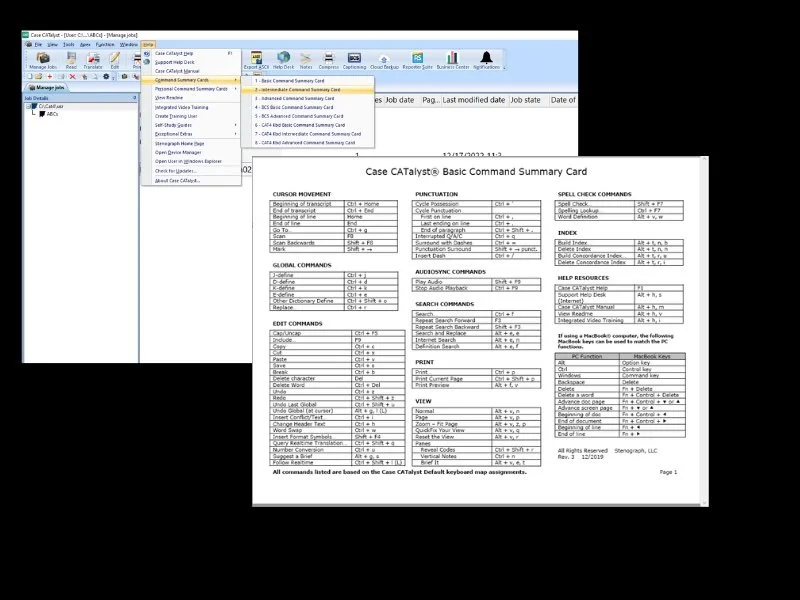800x600 pixels.
Task: Open the View menu
Action: 53,44
